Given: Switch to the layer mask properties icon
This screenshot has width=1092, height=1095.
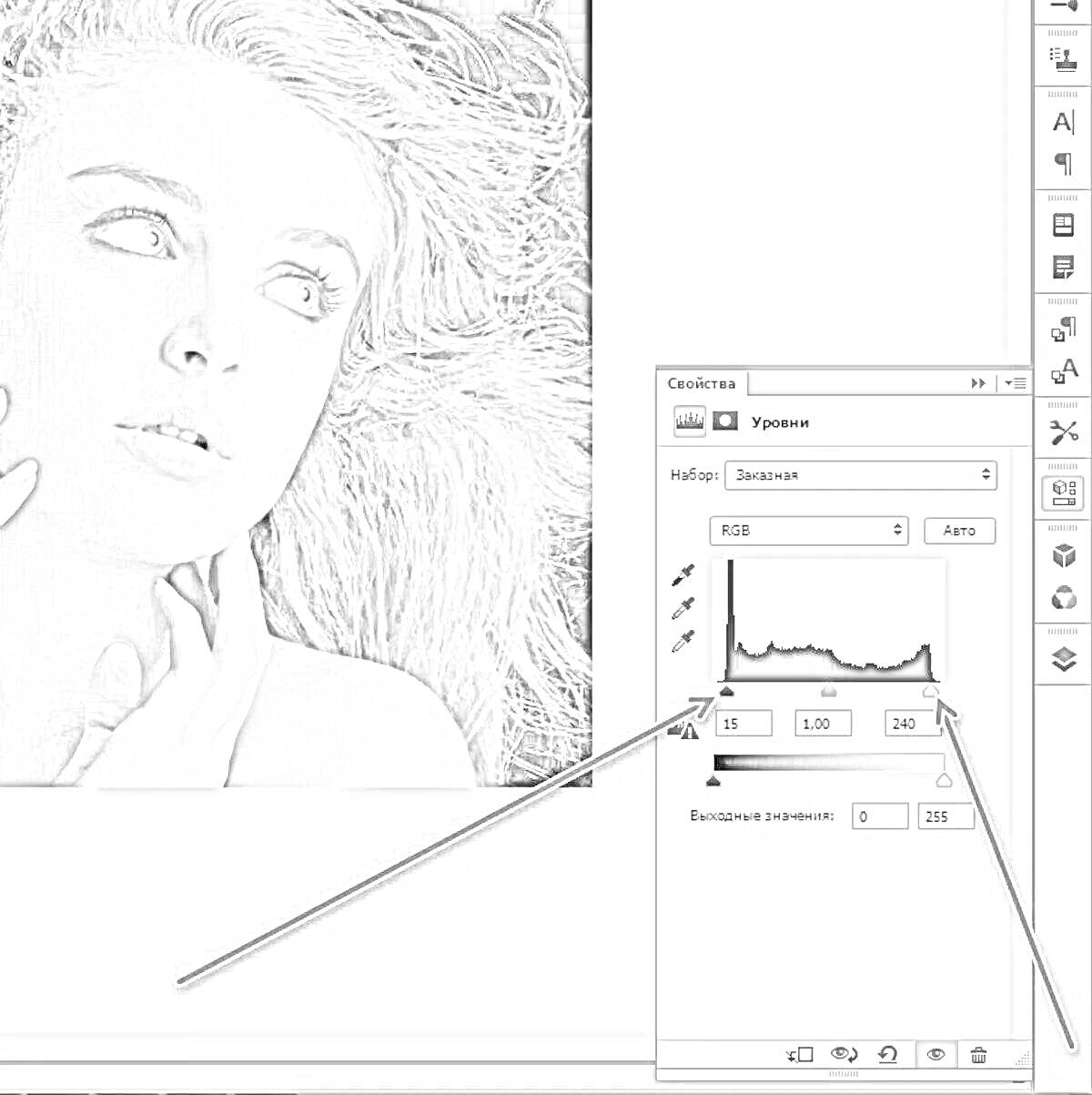Looking at the screenshot, I should [x=725, y=421].
